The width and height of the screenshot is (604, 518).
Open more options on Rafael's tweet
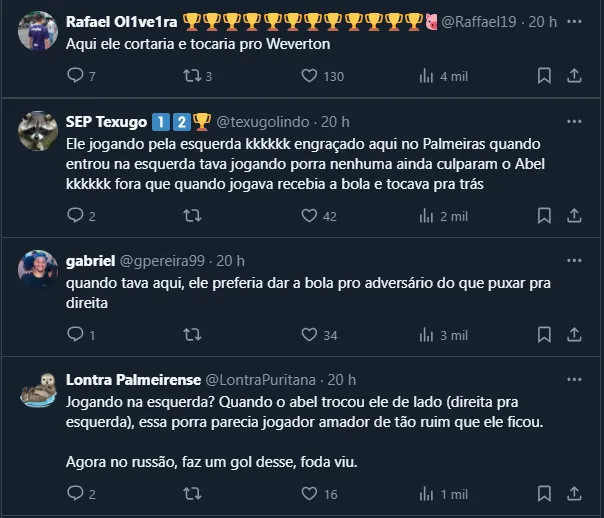point(574,20)
